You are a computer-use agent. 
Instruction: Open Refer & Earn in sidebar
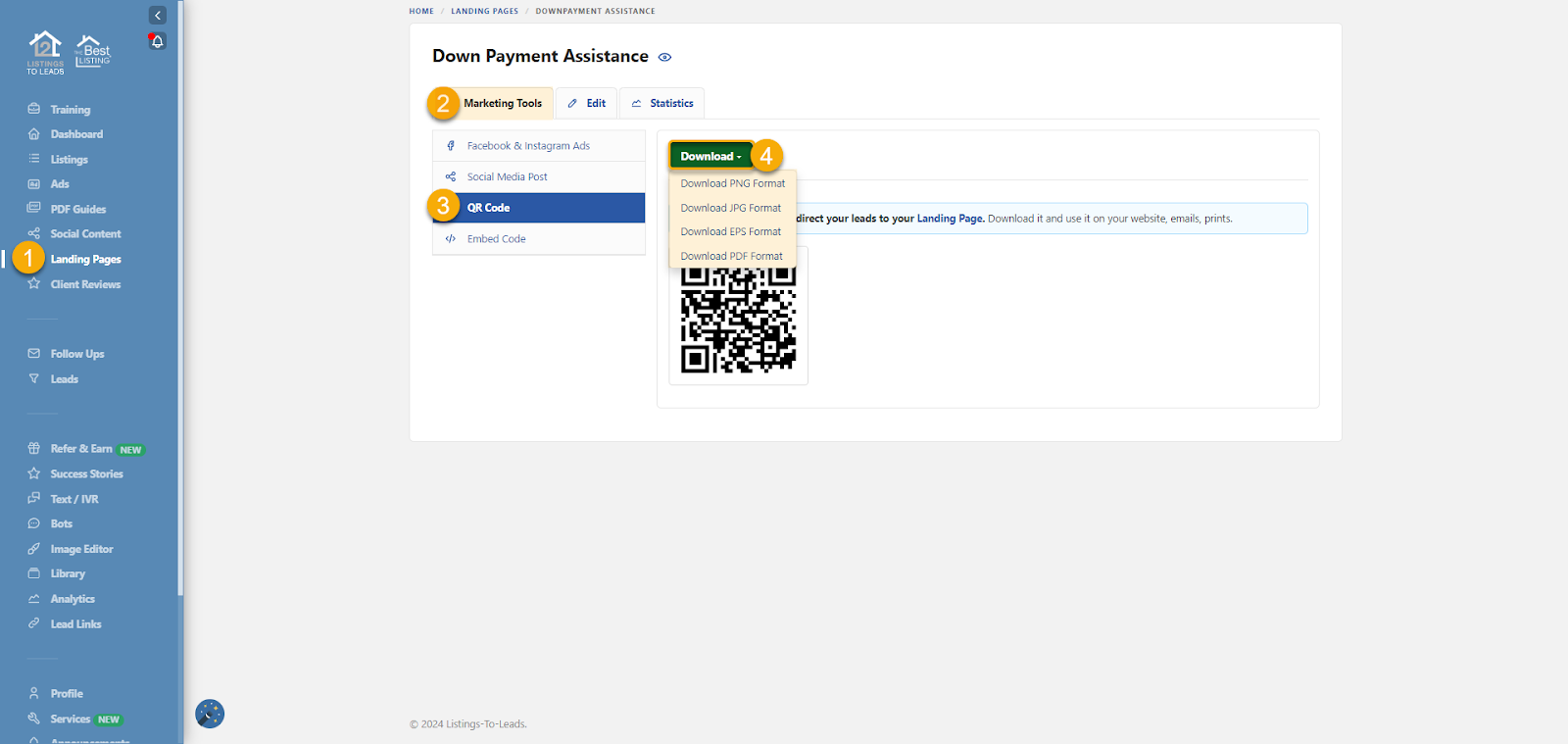81,449
